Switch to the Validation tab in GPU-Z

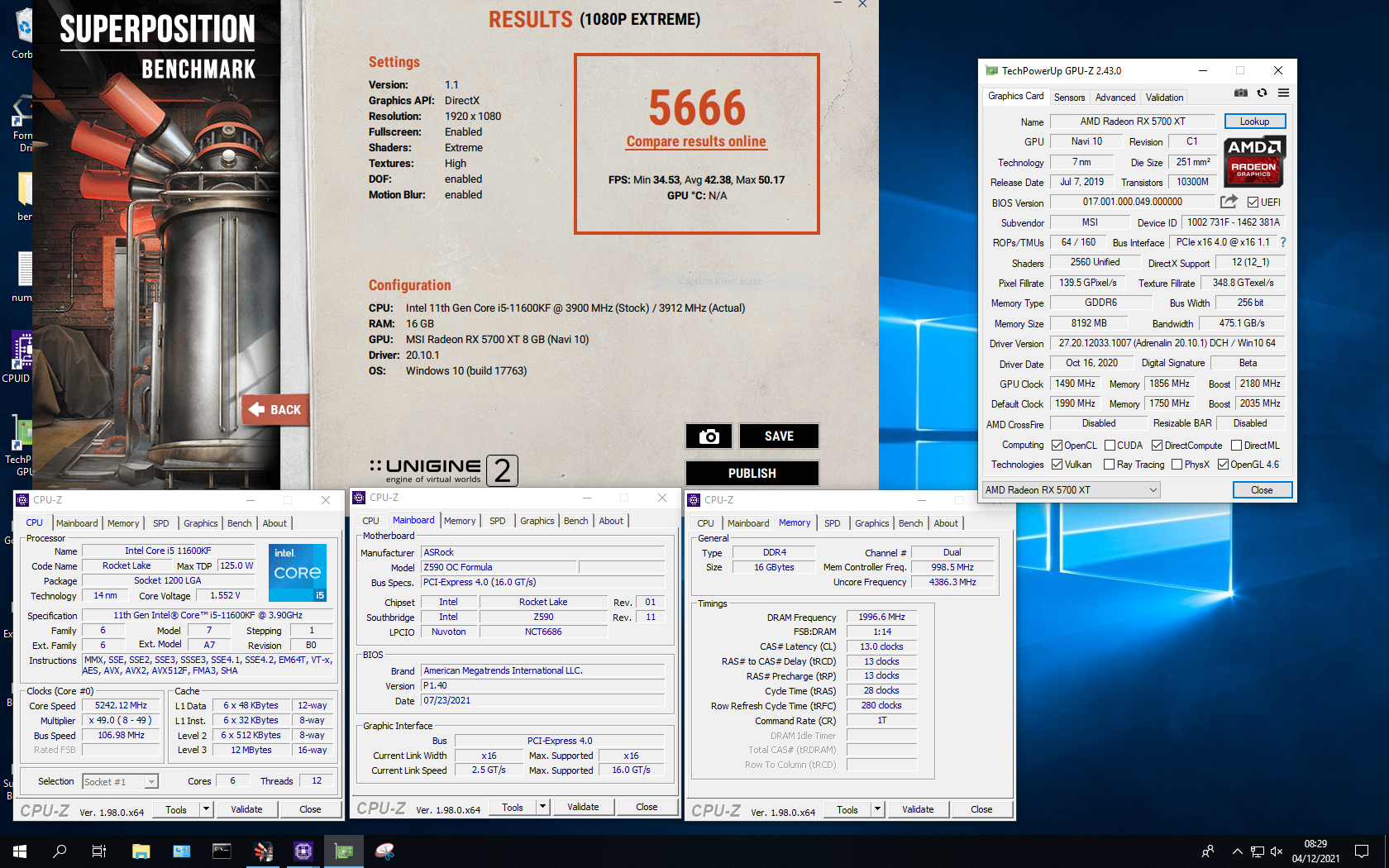pos(1164,98)
